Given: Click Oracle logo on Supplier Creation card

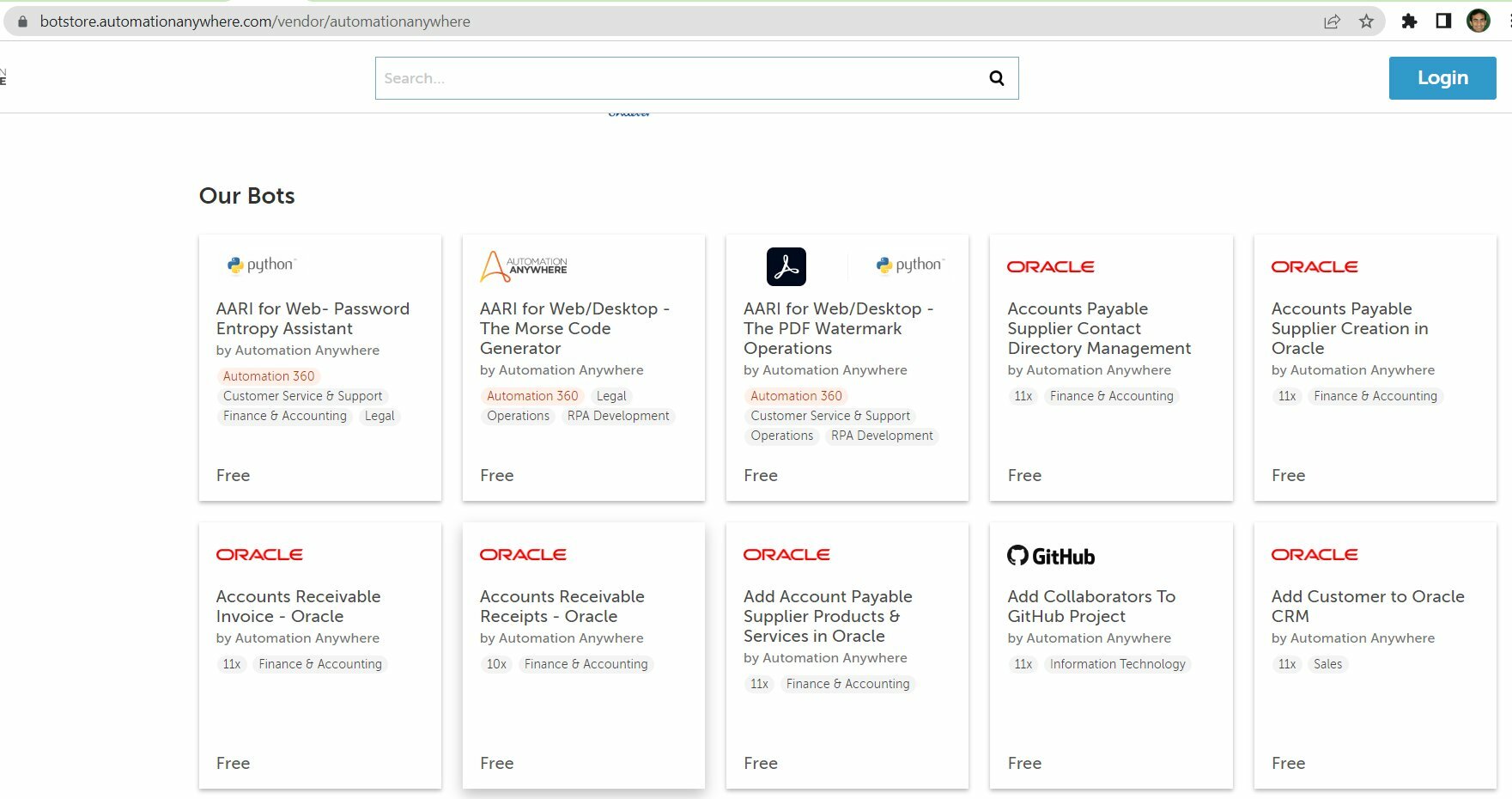Looking at the screenshot, I should (1315, 267).
